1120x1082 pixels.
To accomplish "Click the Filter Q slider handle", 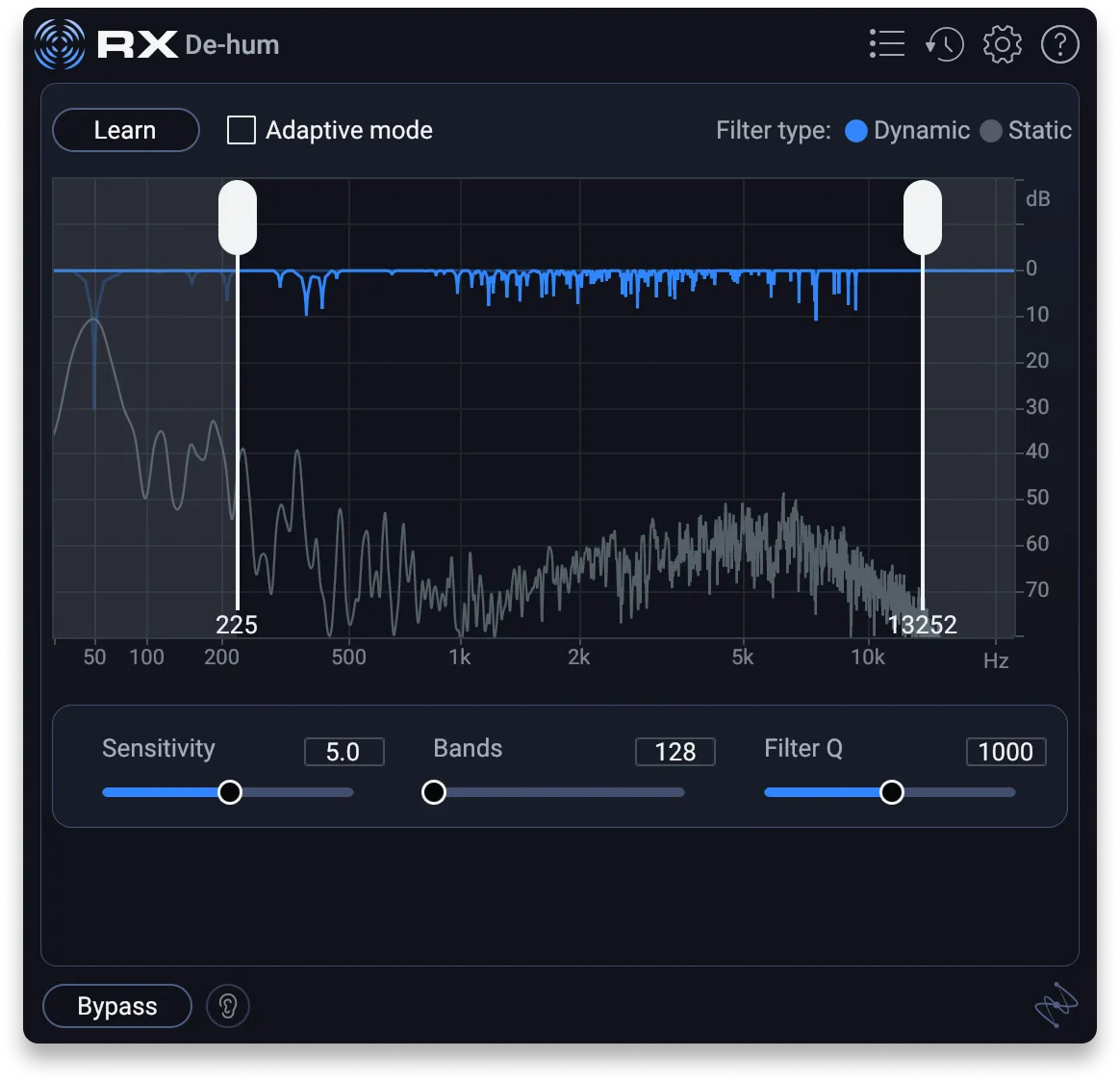I will pos(892,792).
